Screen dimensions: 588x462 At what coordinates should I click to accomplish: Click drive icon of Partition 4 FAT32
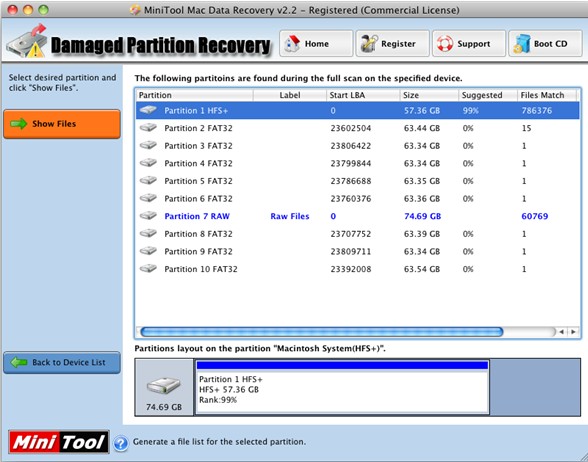click(148, 163)
